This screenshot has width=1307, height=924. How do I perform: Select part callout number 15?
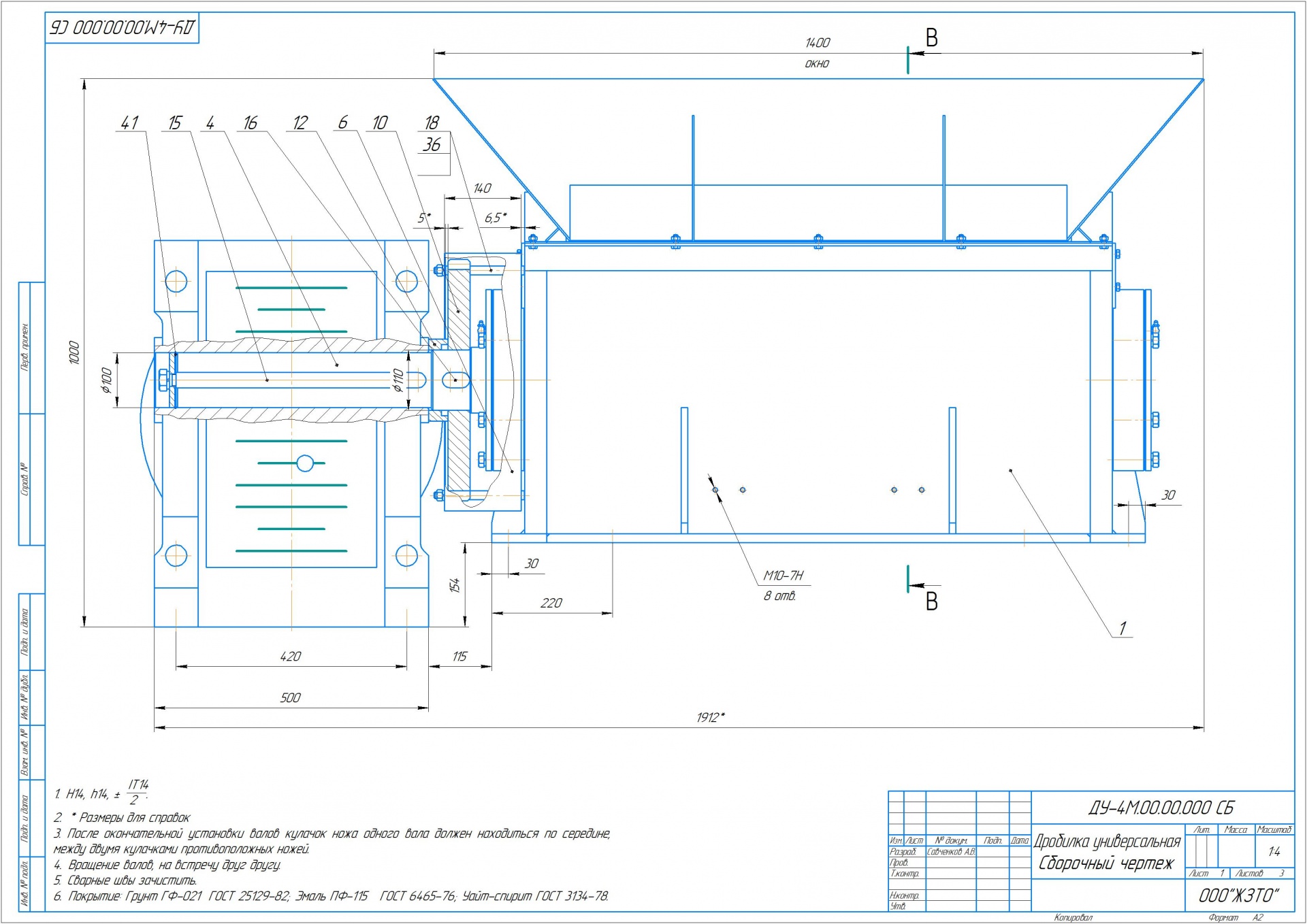pyautogui.click(x=175, y=122)
